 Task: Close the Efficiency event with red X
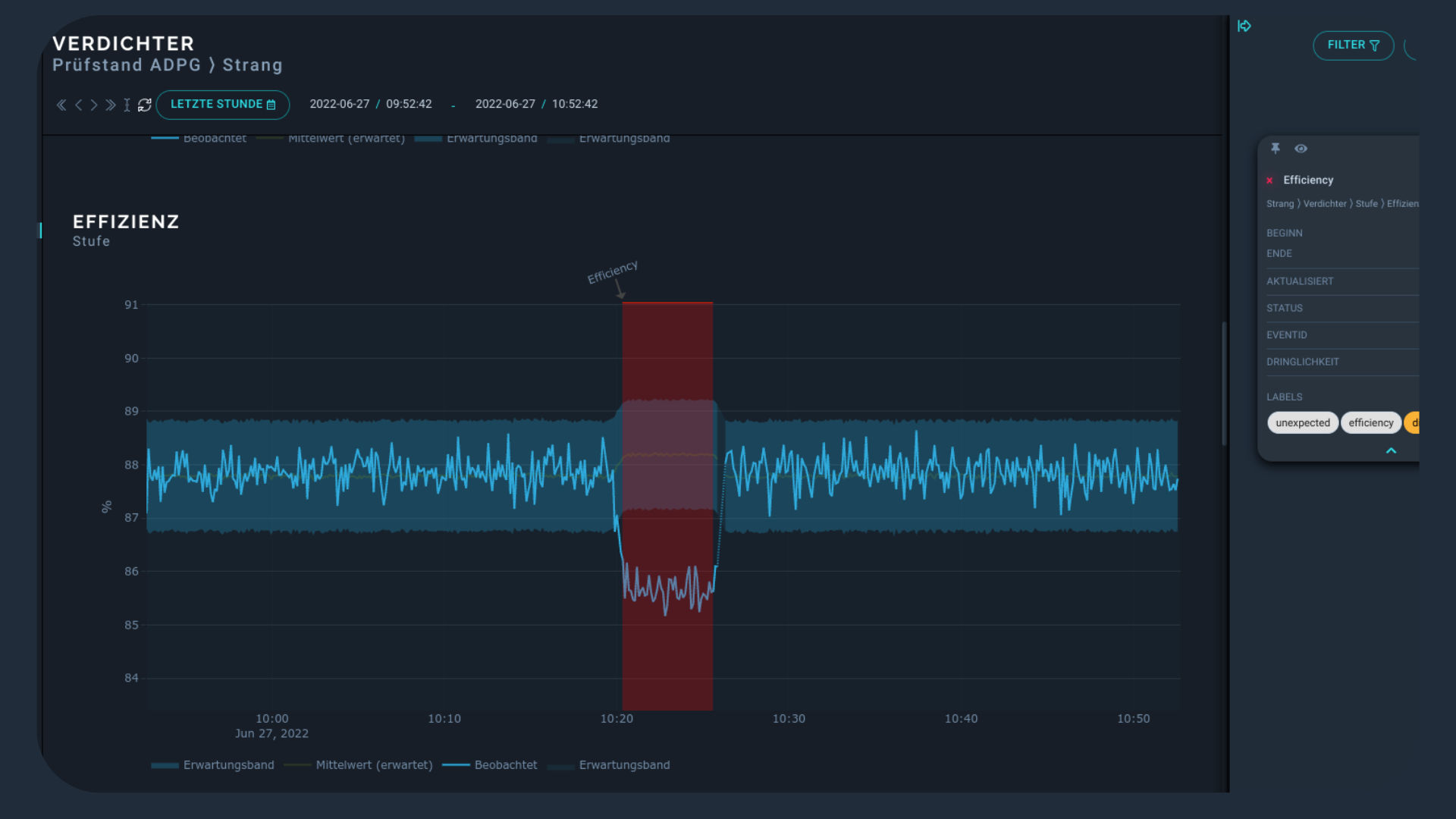[x=1269, y=180]
